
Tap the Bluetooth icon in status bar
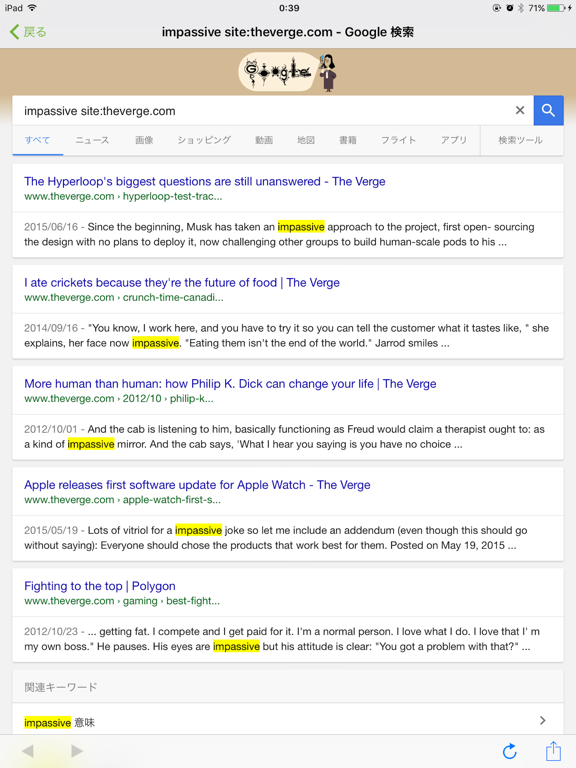tap(521, 8)
